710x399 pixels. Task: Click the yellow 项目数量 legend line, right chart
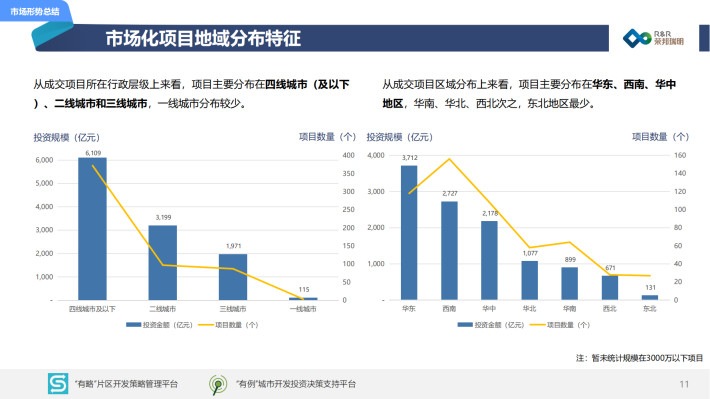pyautogui.click(x=537, y=325)
